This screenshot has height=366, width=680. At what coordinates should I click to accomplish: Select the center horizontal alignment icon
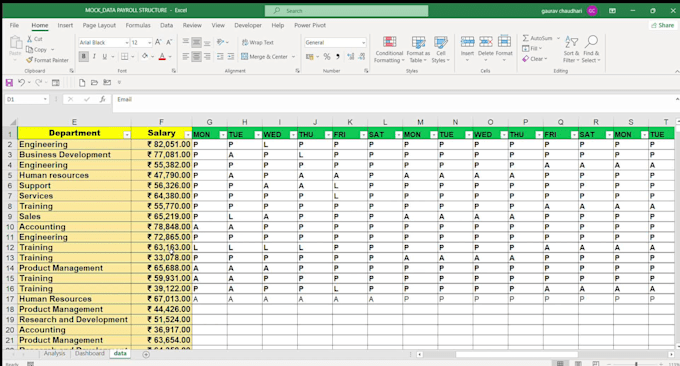196,56
